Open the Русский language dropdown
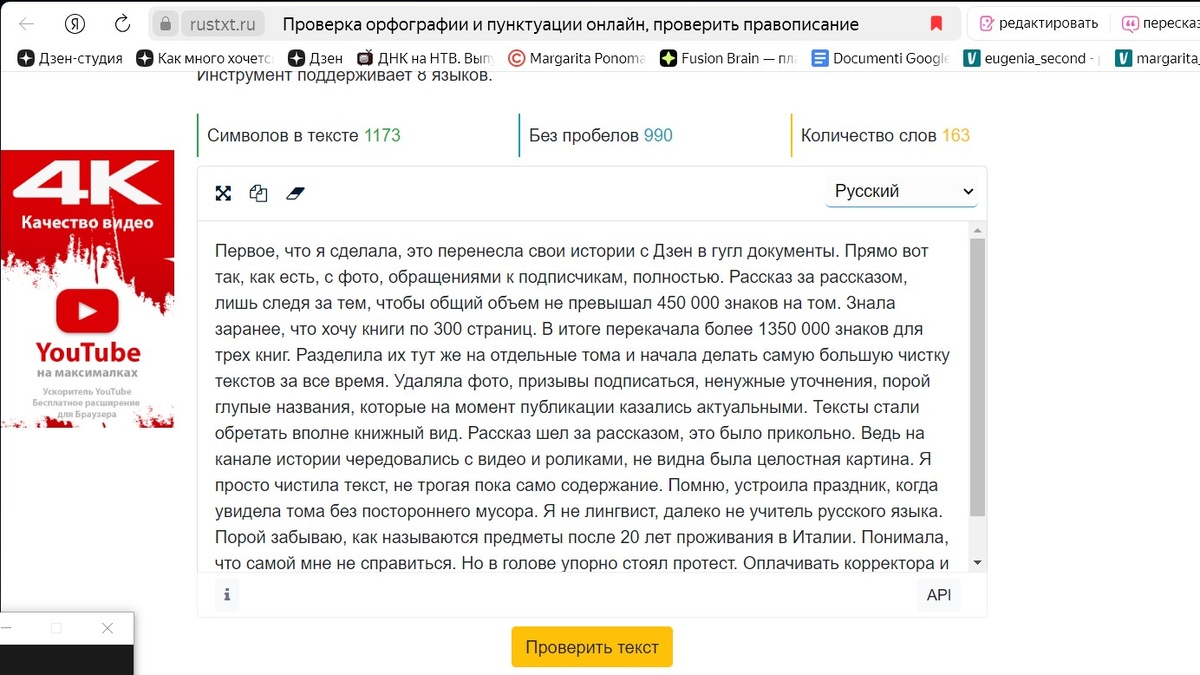The width and height of the screenshot is (1200, 675). pyautogui.click(x=898, y=190)
